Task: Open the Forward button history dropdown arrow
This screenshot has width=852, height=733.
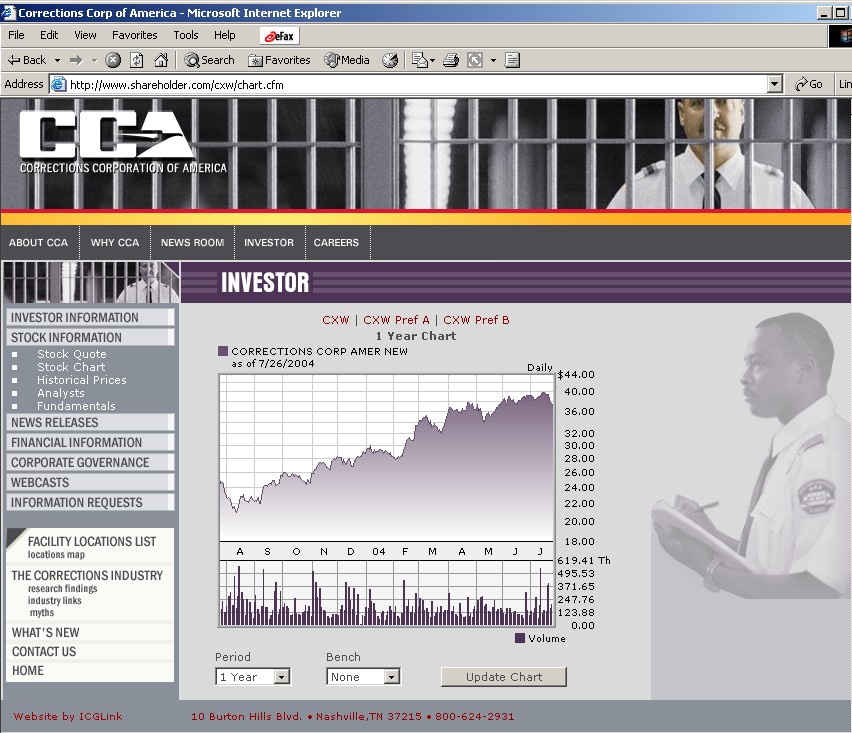Action: coord(94,60)
